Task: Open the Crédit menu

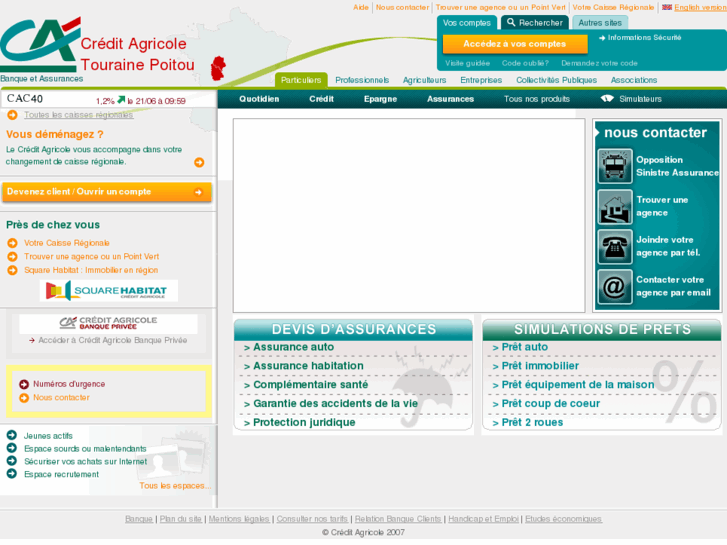Action: (x=321, y=99)
